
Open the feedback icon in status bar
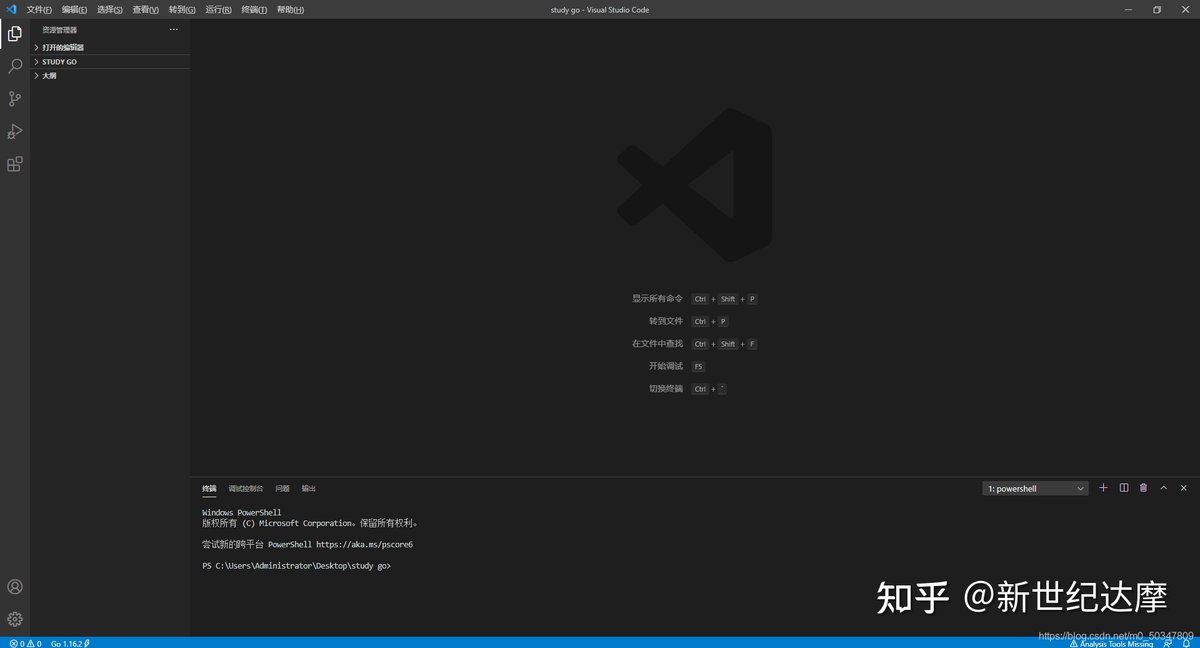[1167, 643]
